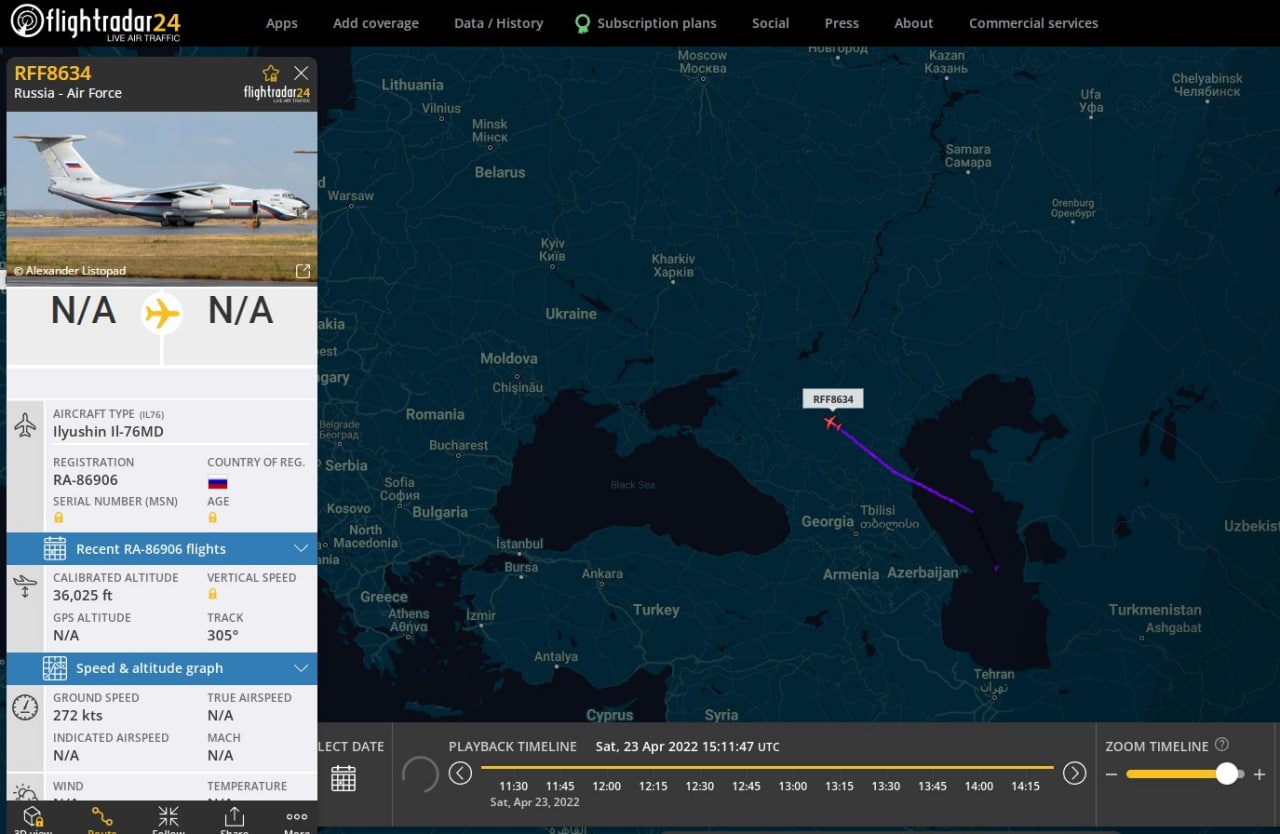Click the calendar icon on Recent flights bar
The height and width of the screenshot is (834, 1280).
coord(55,548)
